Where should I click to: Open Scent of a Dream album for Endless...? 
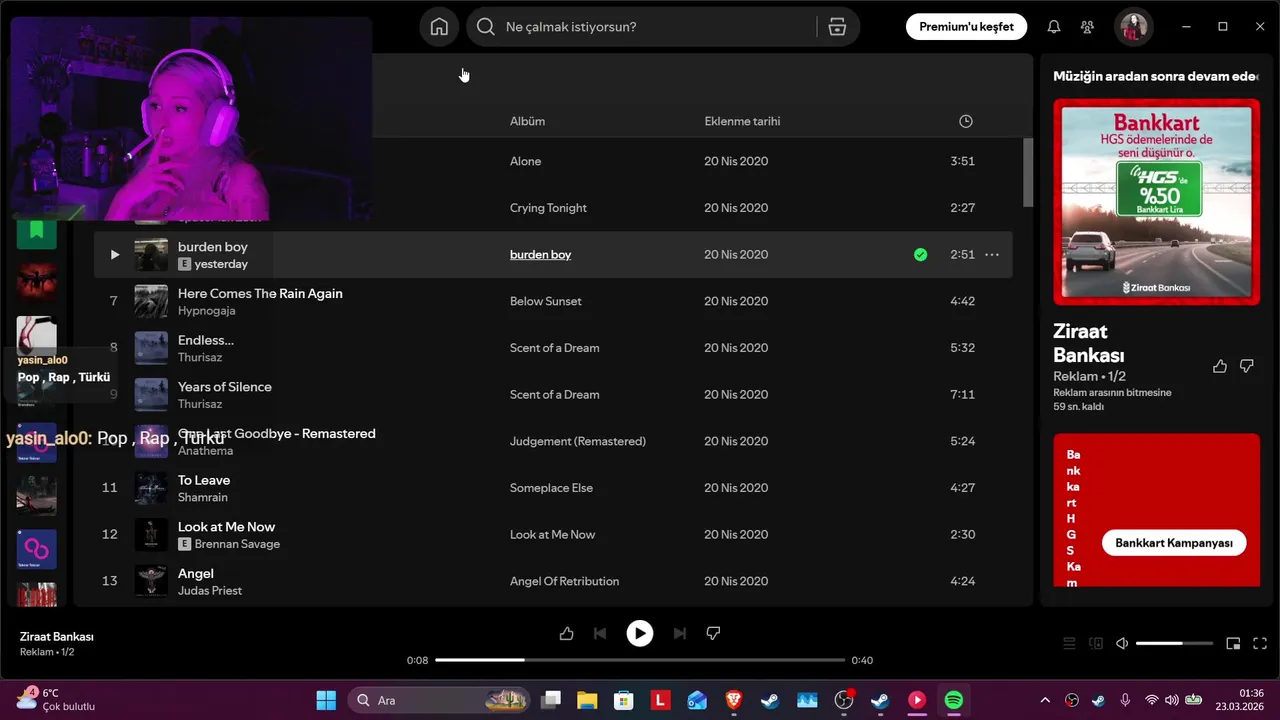tap(555, 348)
